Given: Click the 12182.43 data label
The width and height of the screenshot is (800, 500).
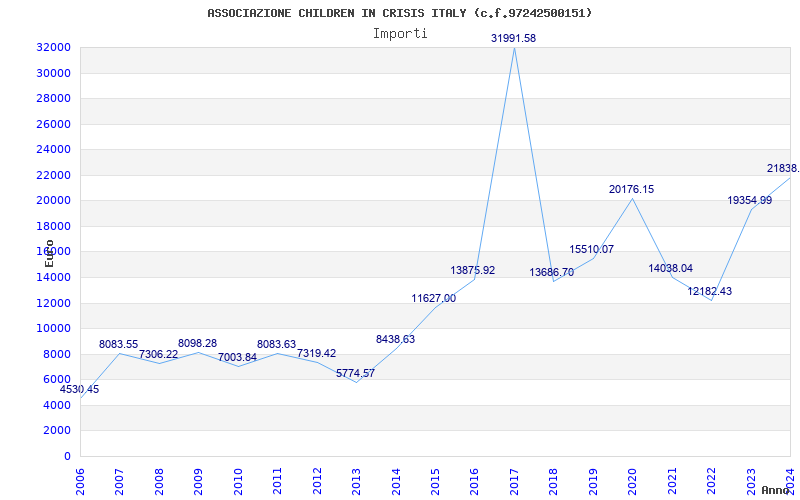Looking at the screenshot, I should pyautogui.click(x=710, y=291).
